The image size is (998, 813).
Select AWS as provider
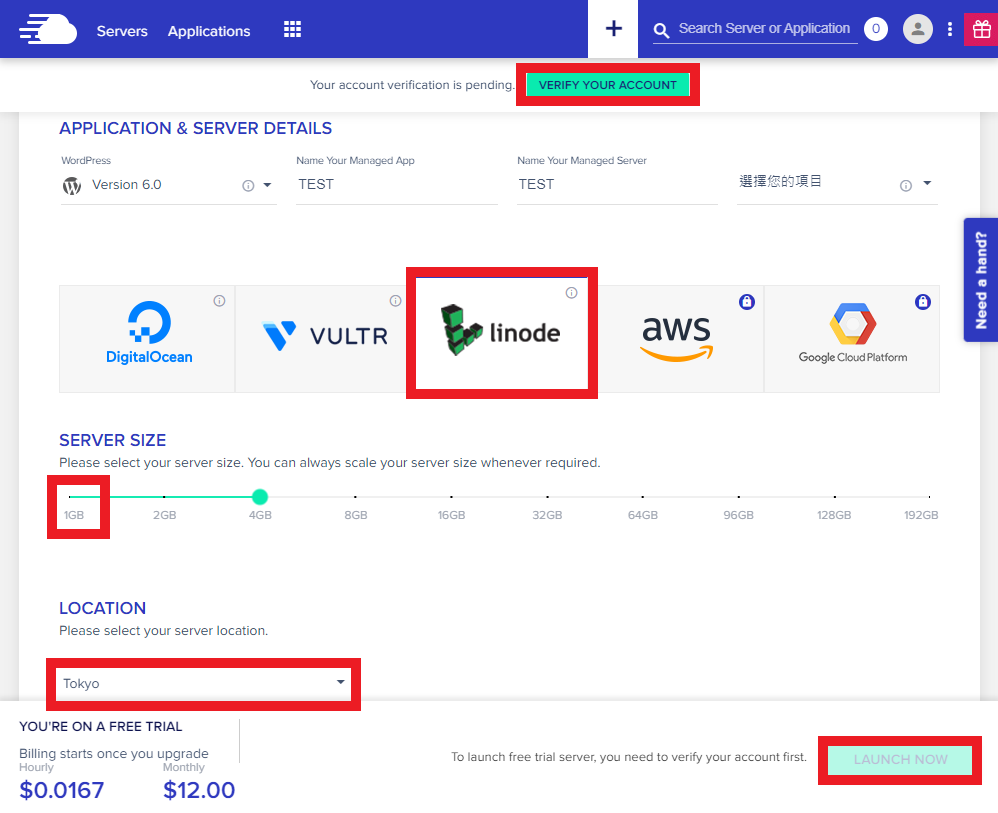pyautogui.click(x=677, y=339)
